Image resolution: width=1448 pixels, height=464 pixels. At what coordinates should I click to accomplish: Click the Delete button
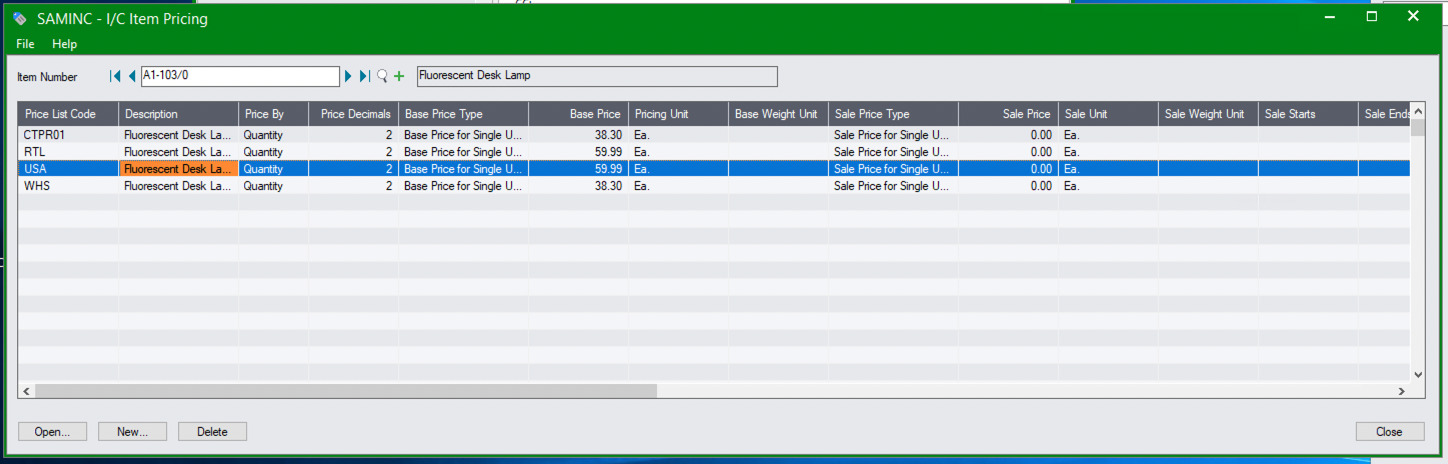[x=213, y=432]
